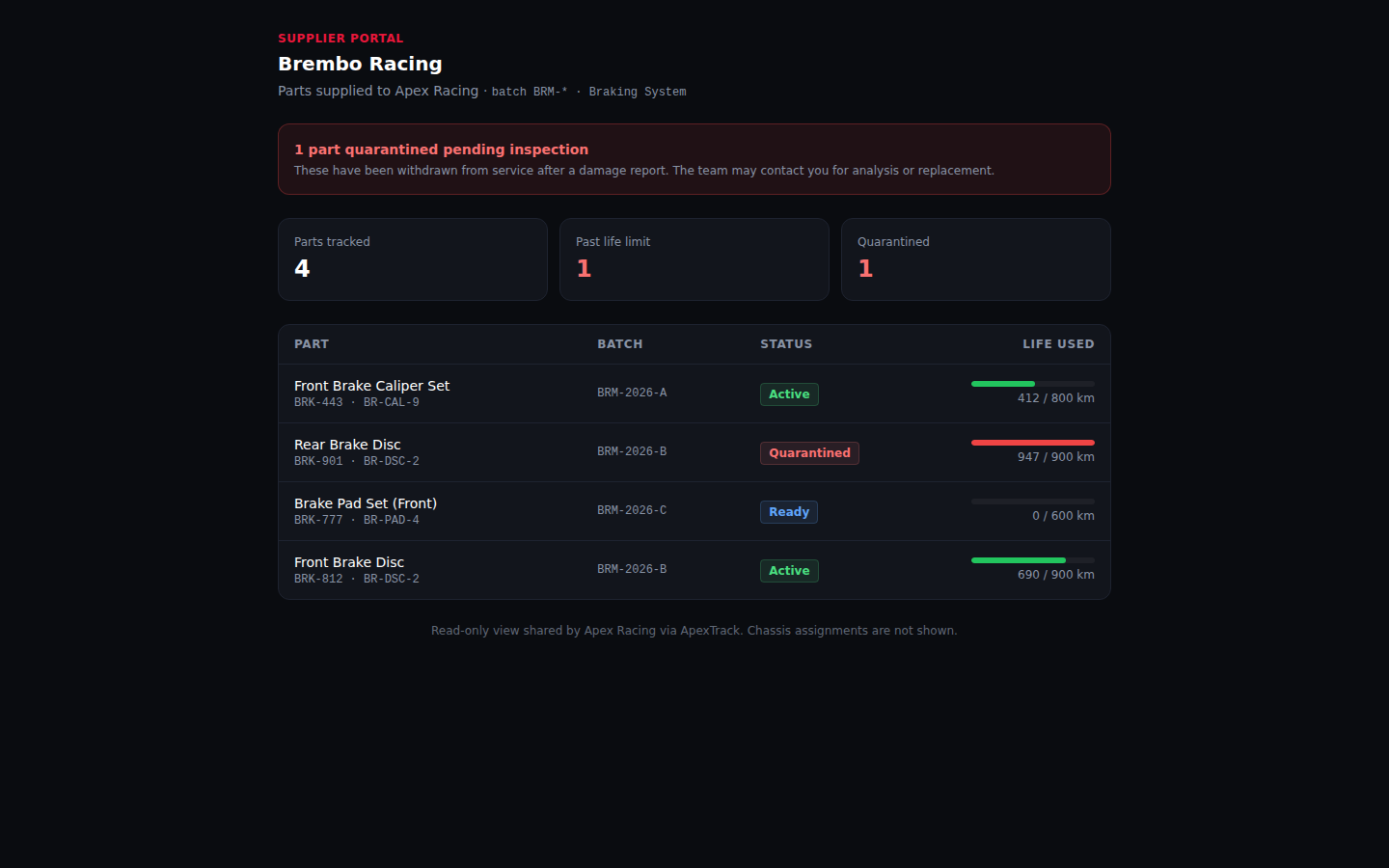Click batch BRM-2026-B for Front Brake Disc
This screenshot has height=868, width=1389.
coord(632,569)
